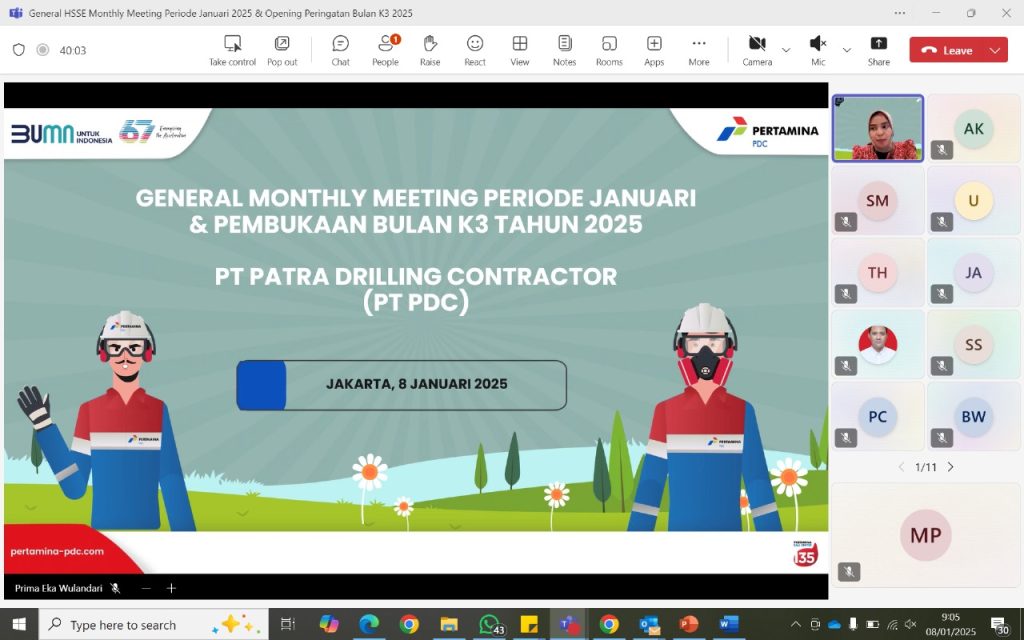1024x640 pixels.
Task: Open Outlook from the taskbar
Action: 649,624
